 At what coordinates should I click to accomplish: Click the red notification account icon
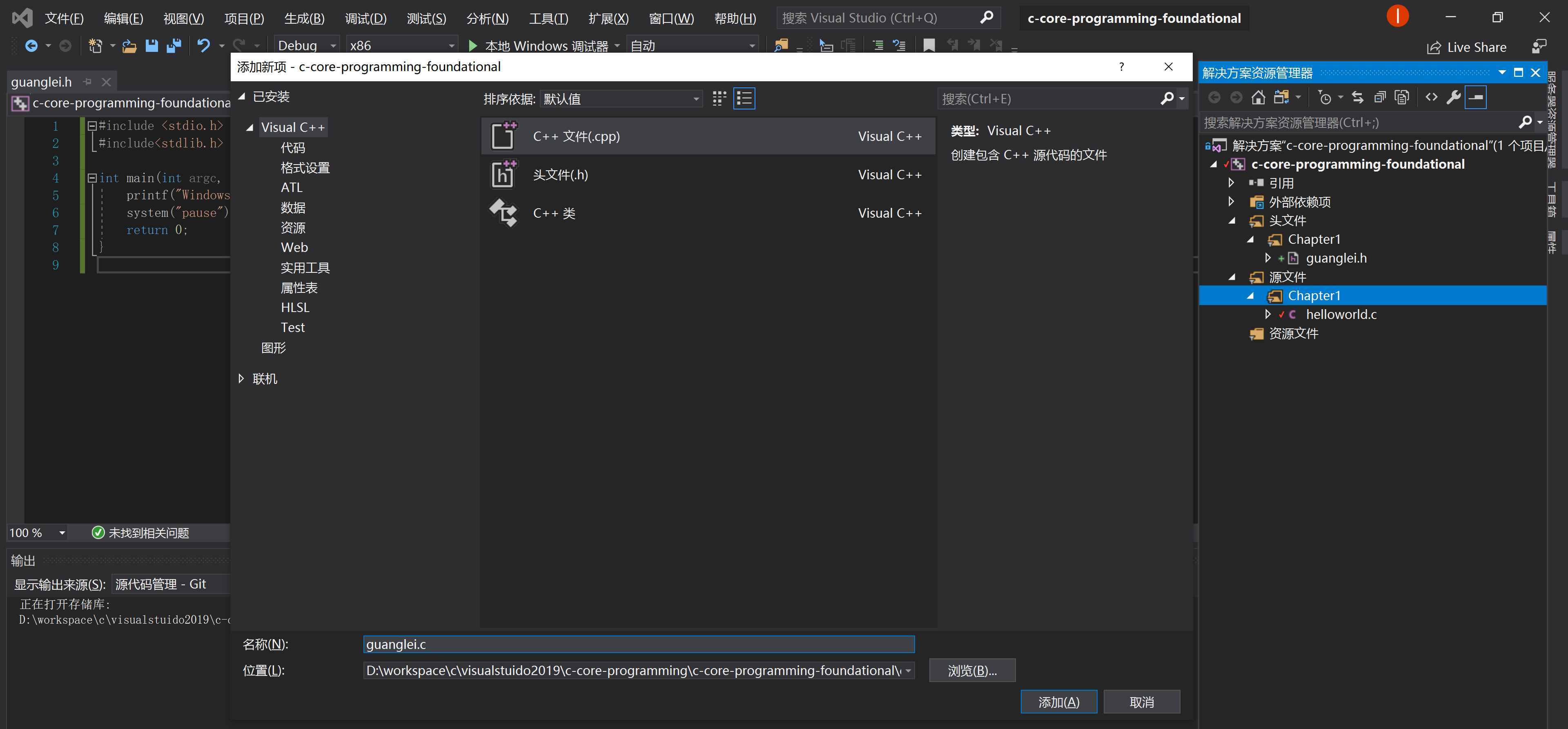(x=1398, y=16)
